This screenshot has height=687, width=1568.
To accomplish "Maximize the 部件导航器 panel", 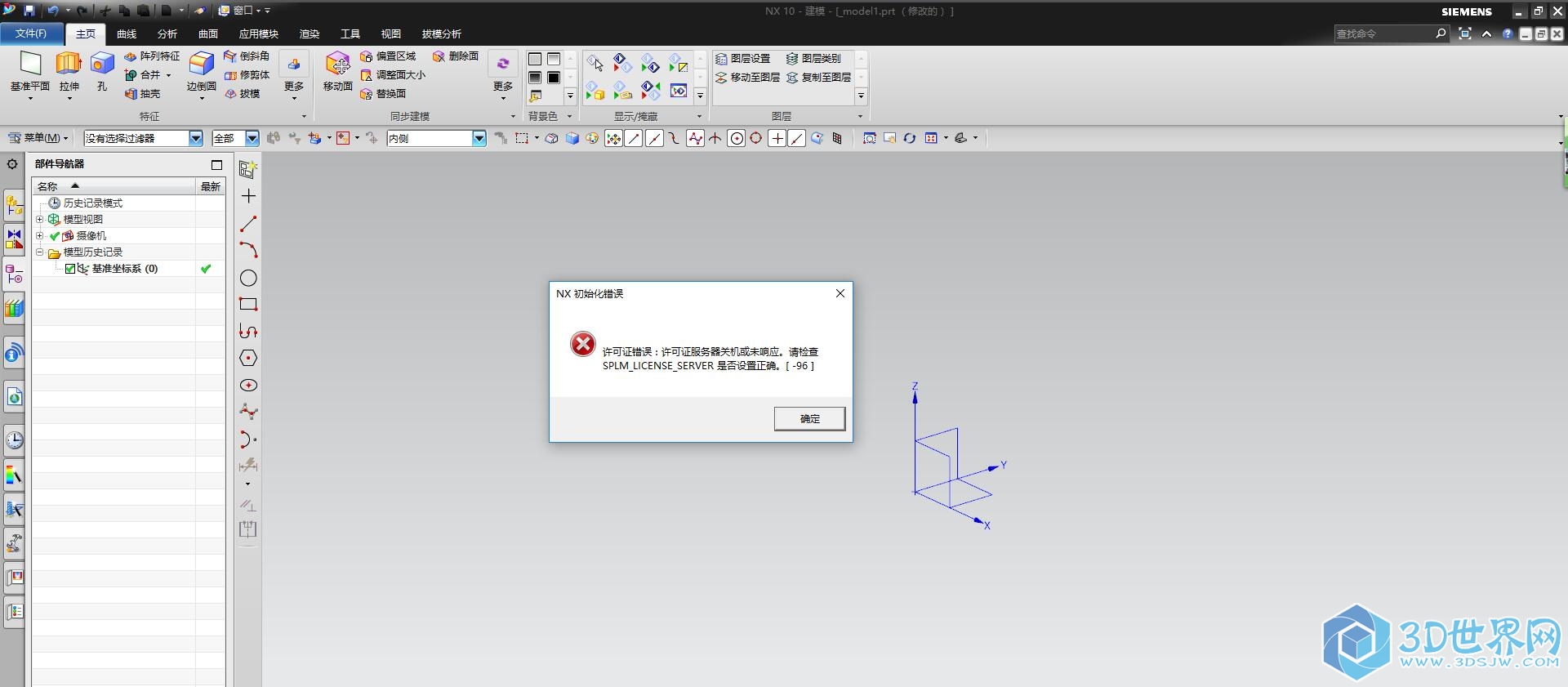I will tap(216, 164).
